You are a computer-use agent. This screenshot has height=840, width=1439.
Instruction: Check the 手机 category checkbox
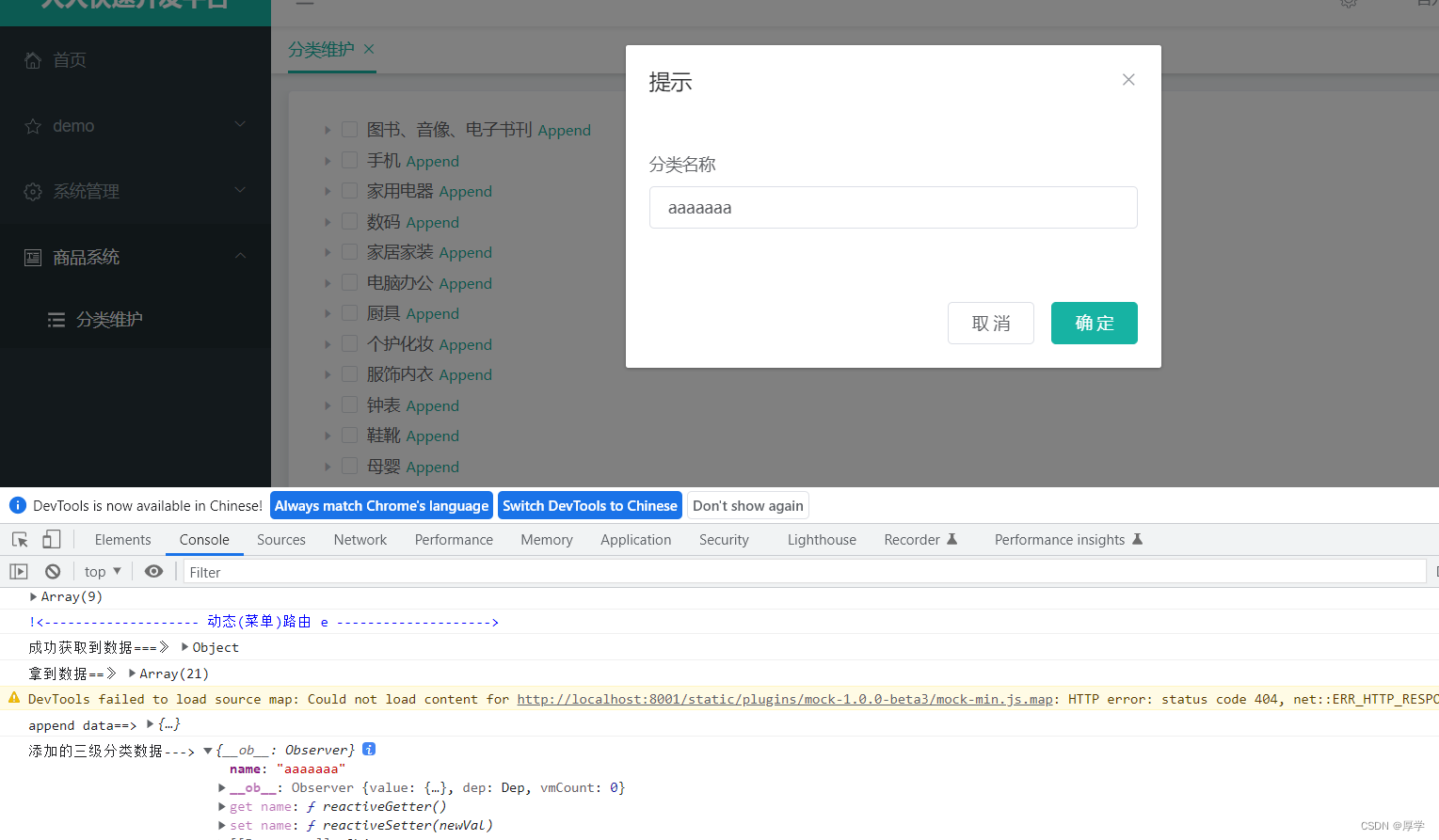point(349,160)
